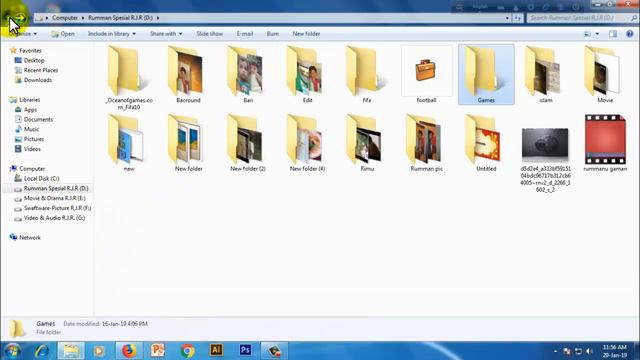Select the fifa folder
The image size is (640, 360).
[367, 74]
